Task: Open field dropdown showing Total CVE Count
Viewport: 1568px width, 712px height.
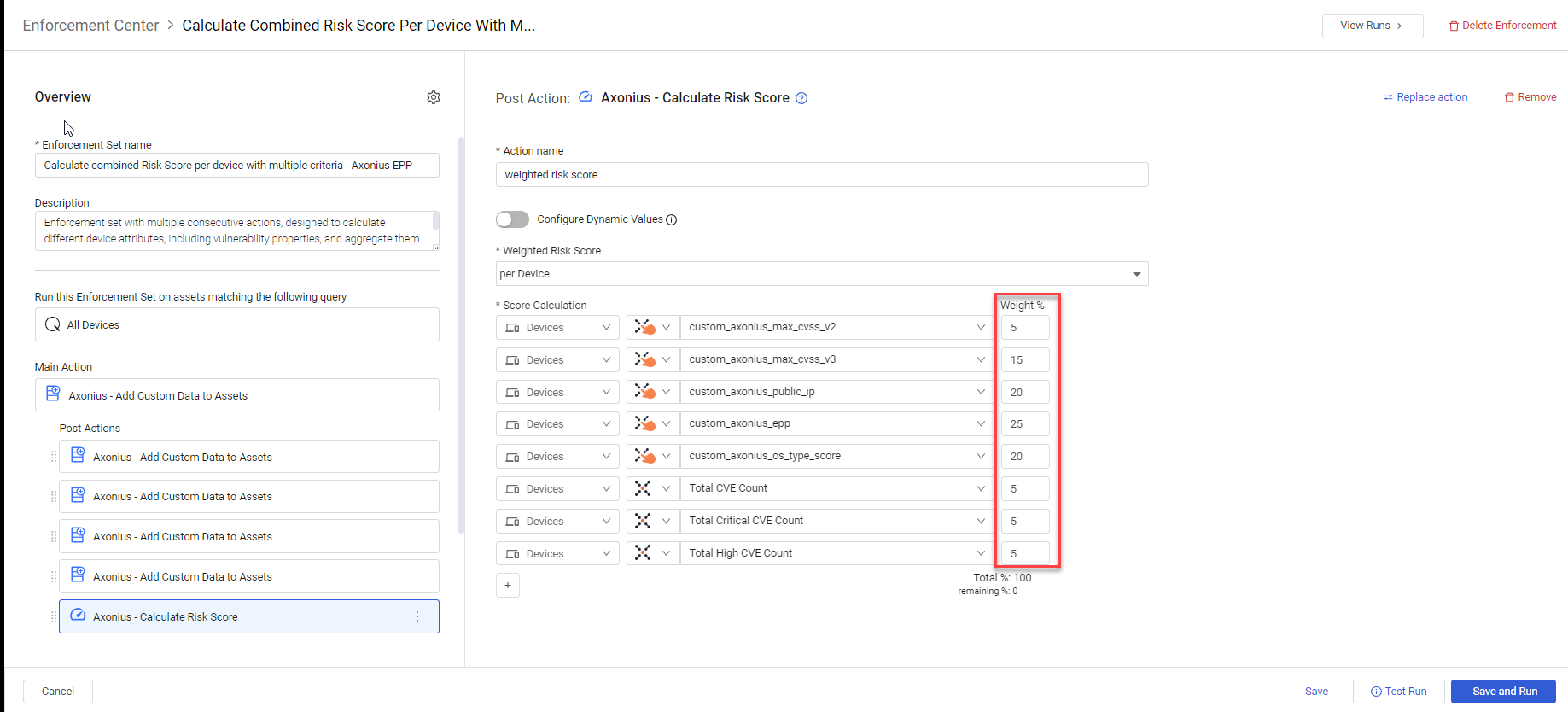Action: (837, 488)
